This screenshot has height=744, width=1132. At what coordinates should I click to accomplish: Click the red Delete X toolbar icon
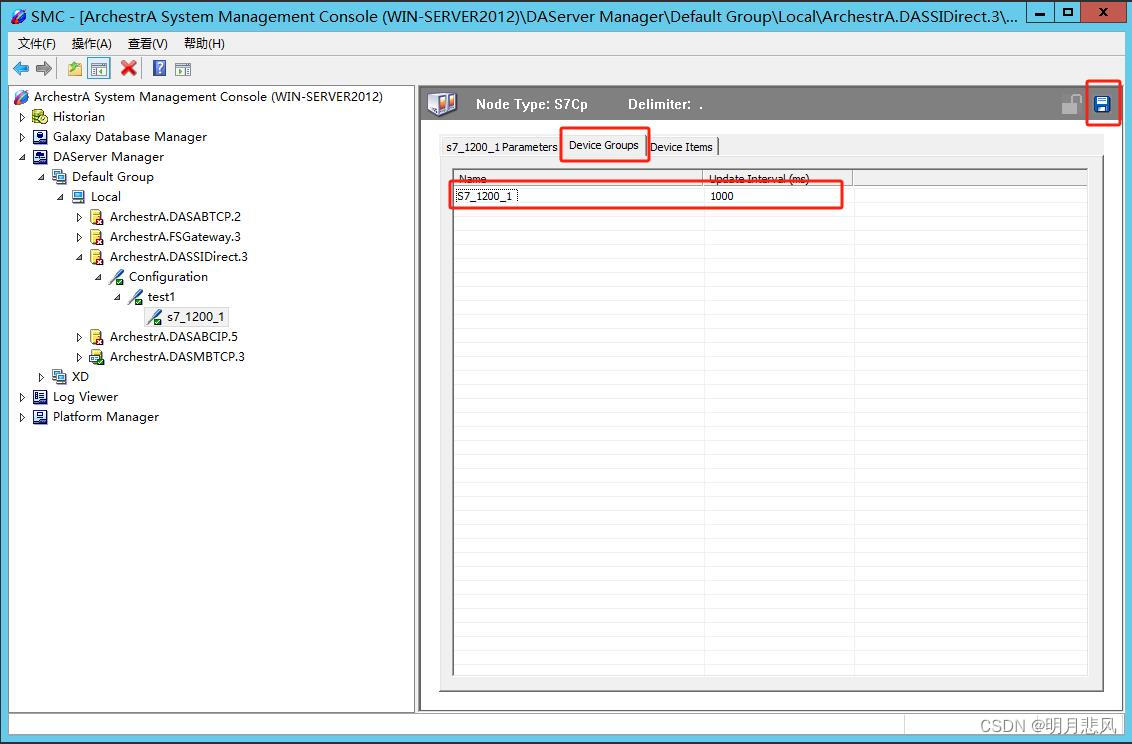[129, 69]
